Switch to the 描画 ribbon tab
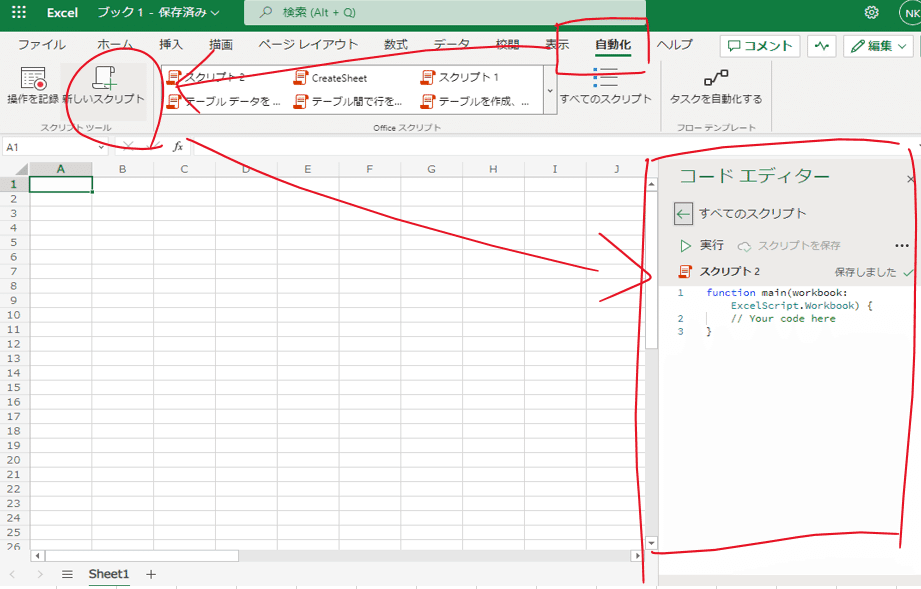The image size is (921, 589). pyautogui.click(x=221, y=45)
